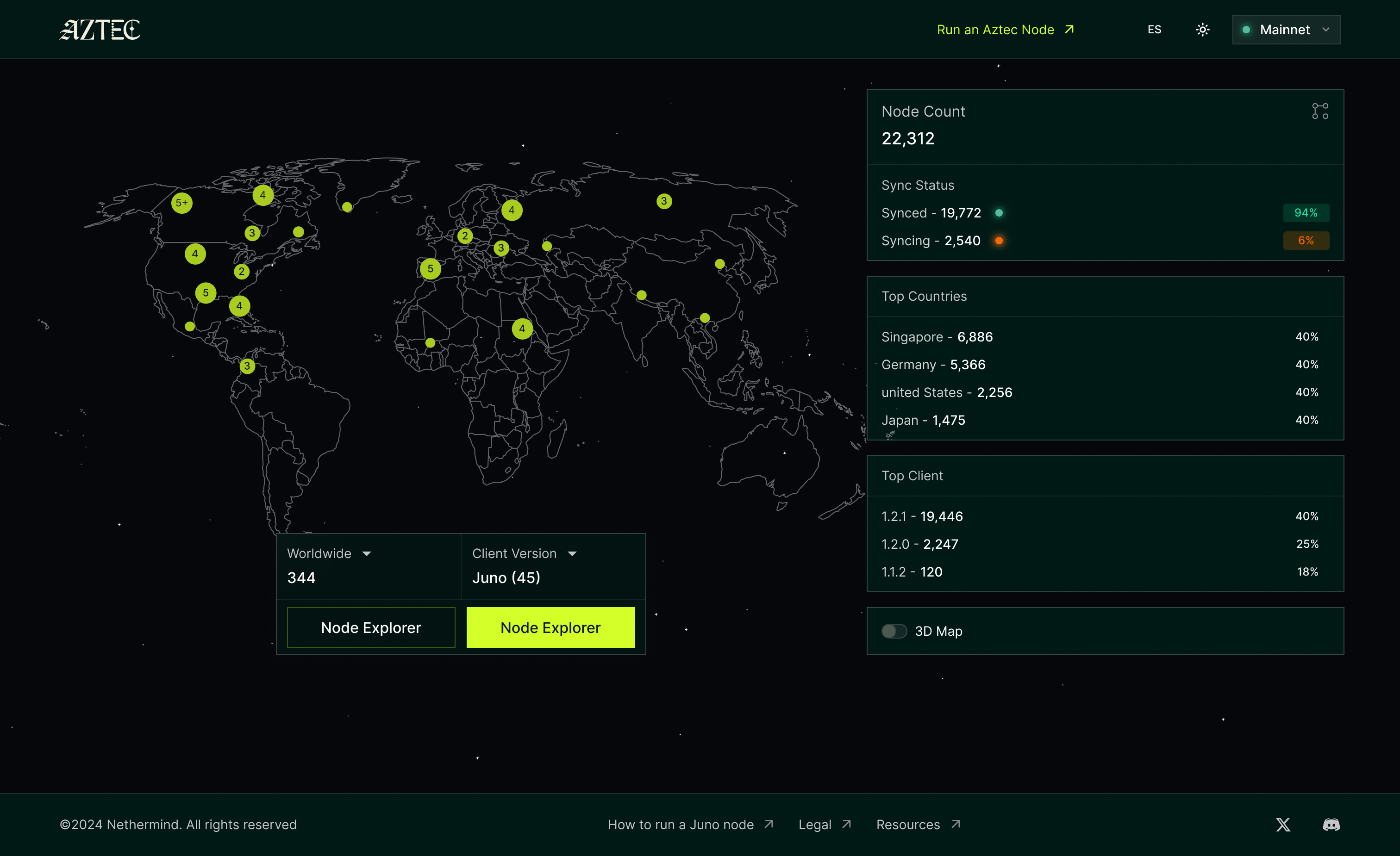The image size is (1400, 856).
Task: Open the Discord social icon
Action: pyautogui.click(x=1331, y=824)
